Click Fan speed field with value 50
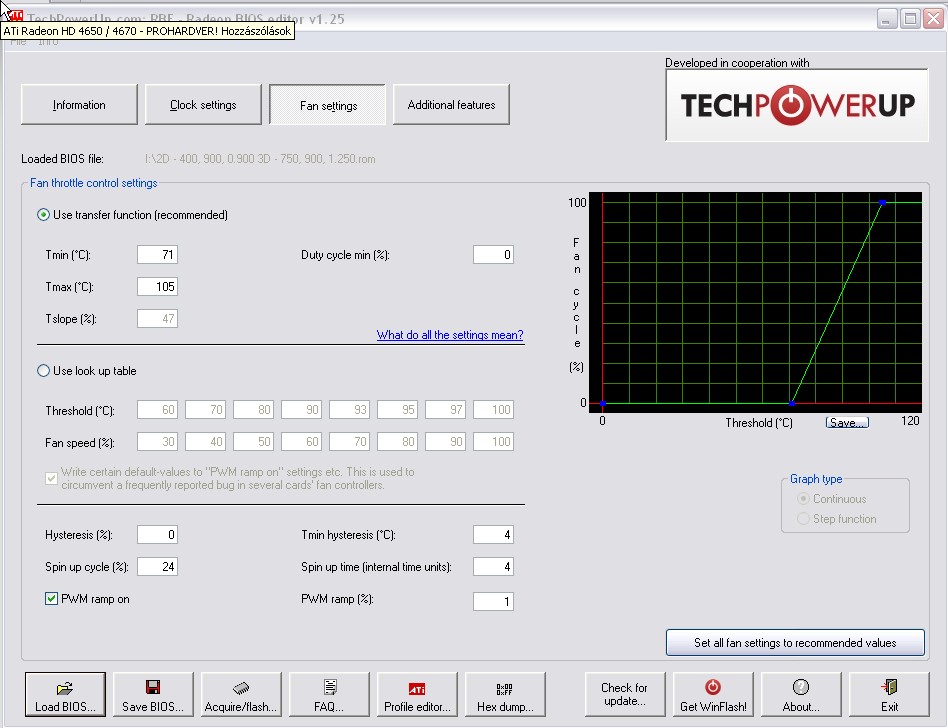The width and height of the screenshot is (948, 728). point(253,441)
